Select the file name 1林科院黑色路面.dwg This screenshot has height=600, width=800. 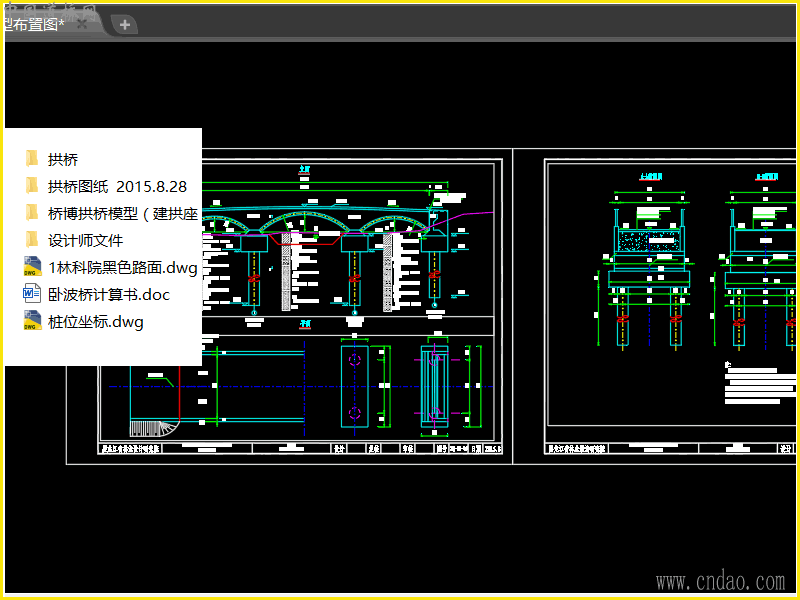[123, 267]
